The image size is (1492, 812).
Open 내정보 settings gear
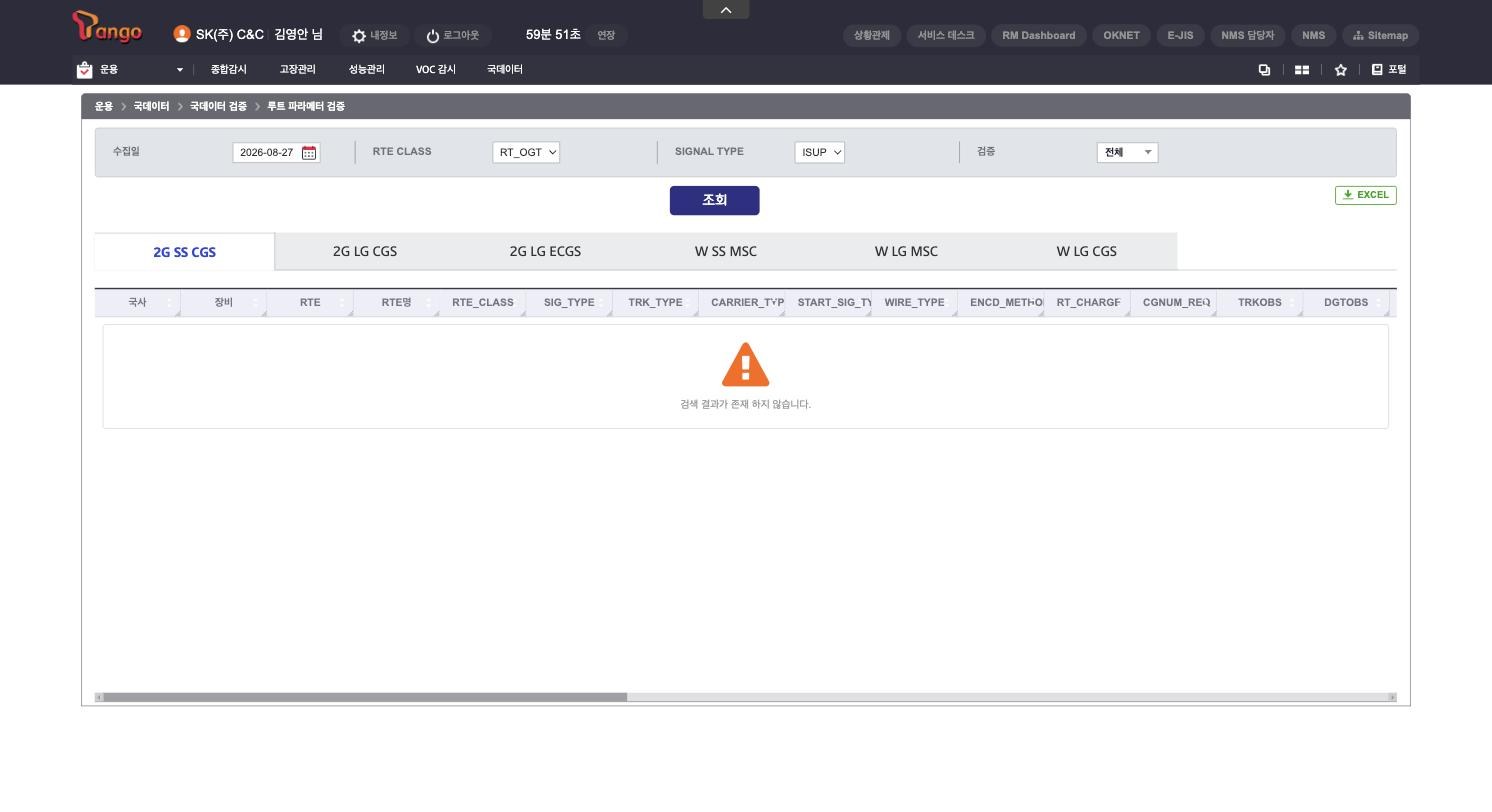pos(359,36)
